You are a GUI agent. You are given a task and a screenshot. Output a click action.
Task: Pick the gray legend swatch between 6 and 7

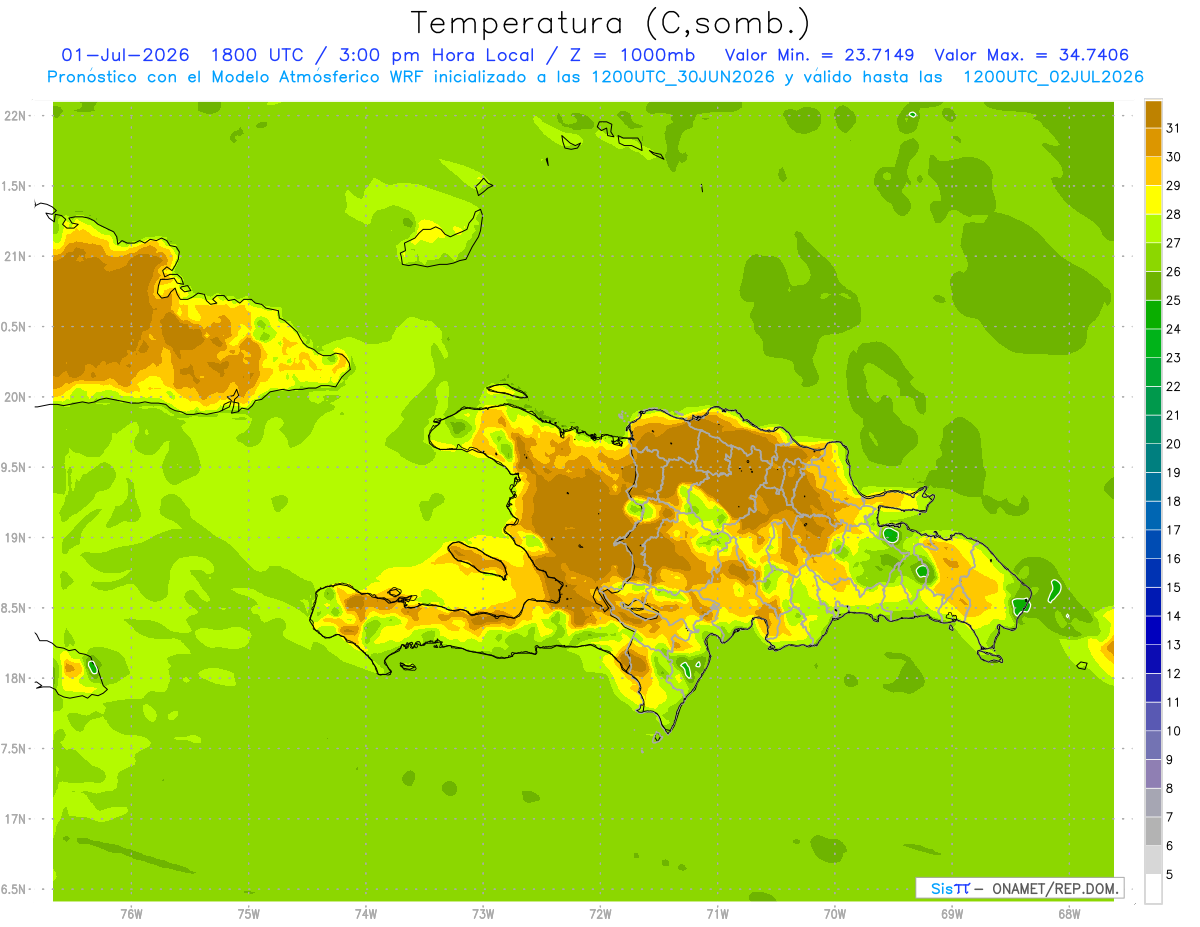(1153, 832)
